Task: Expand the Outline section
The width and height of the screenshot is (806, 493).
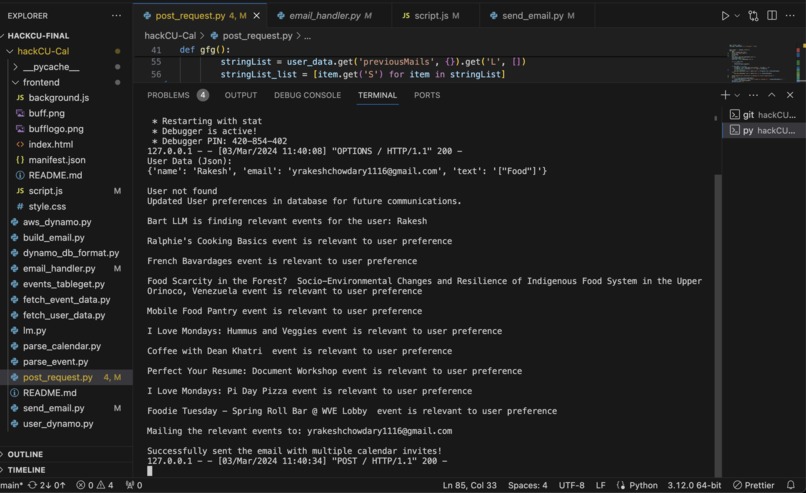Action: click(x=25, y=454)
